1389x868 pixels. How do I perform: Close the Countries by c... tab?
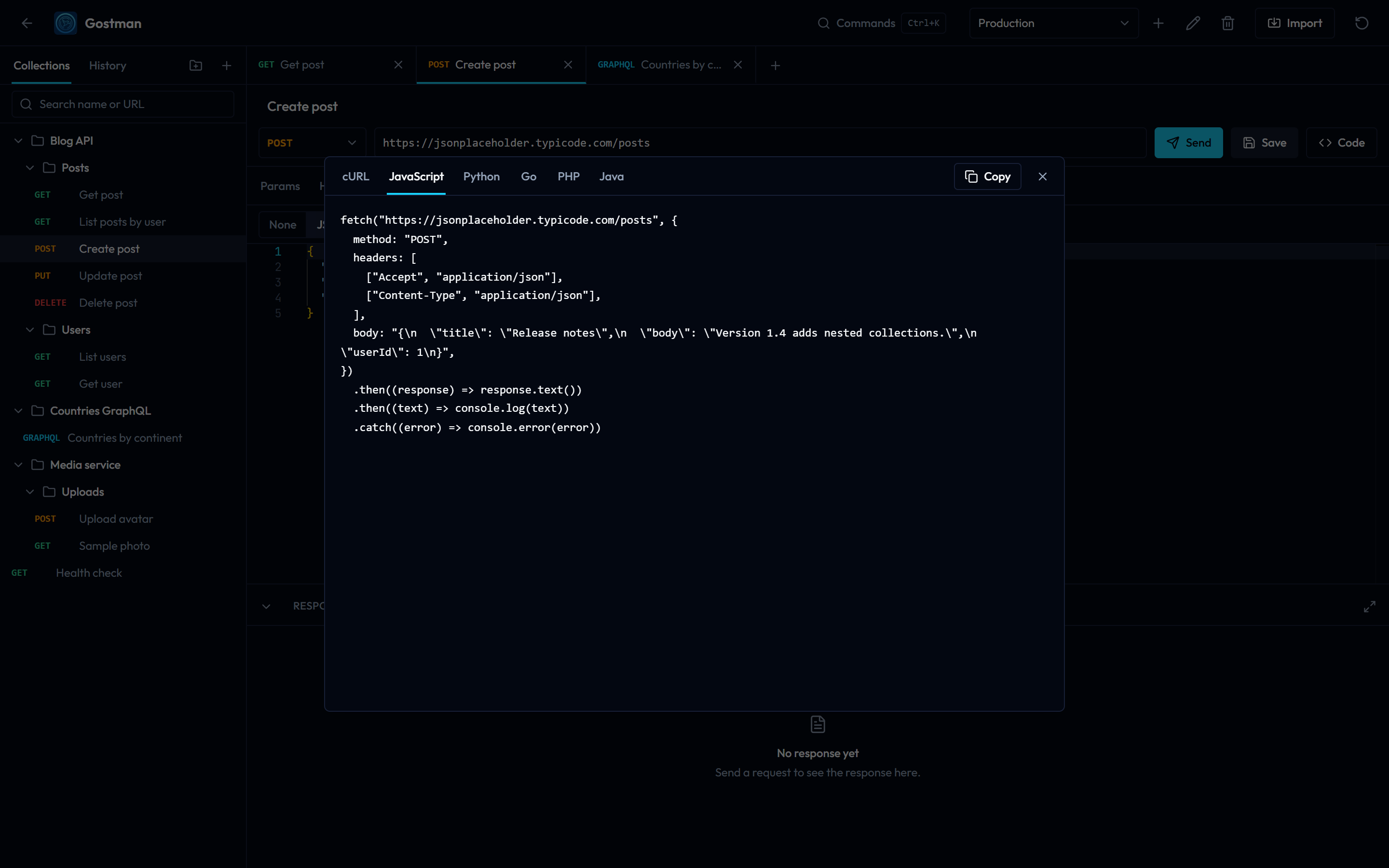click(738, 65)
